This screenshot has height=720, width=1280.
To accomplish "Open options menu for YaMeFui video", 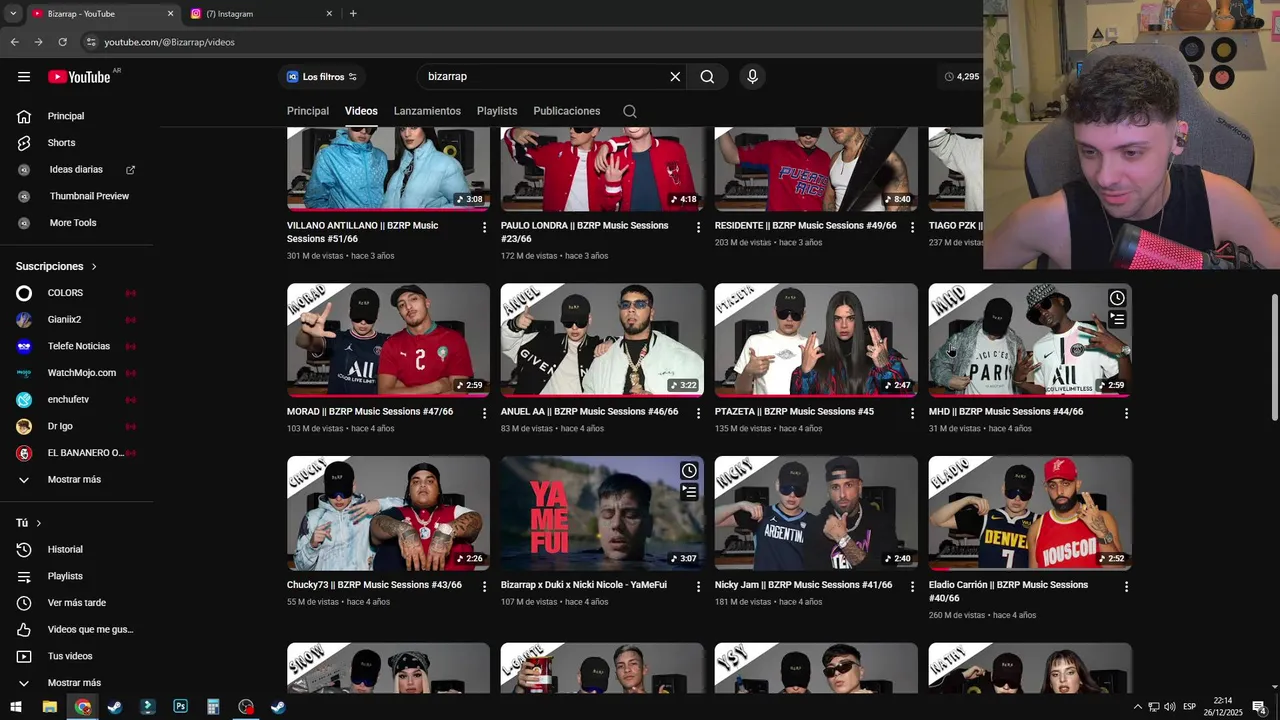I will click(699, 586).
